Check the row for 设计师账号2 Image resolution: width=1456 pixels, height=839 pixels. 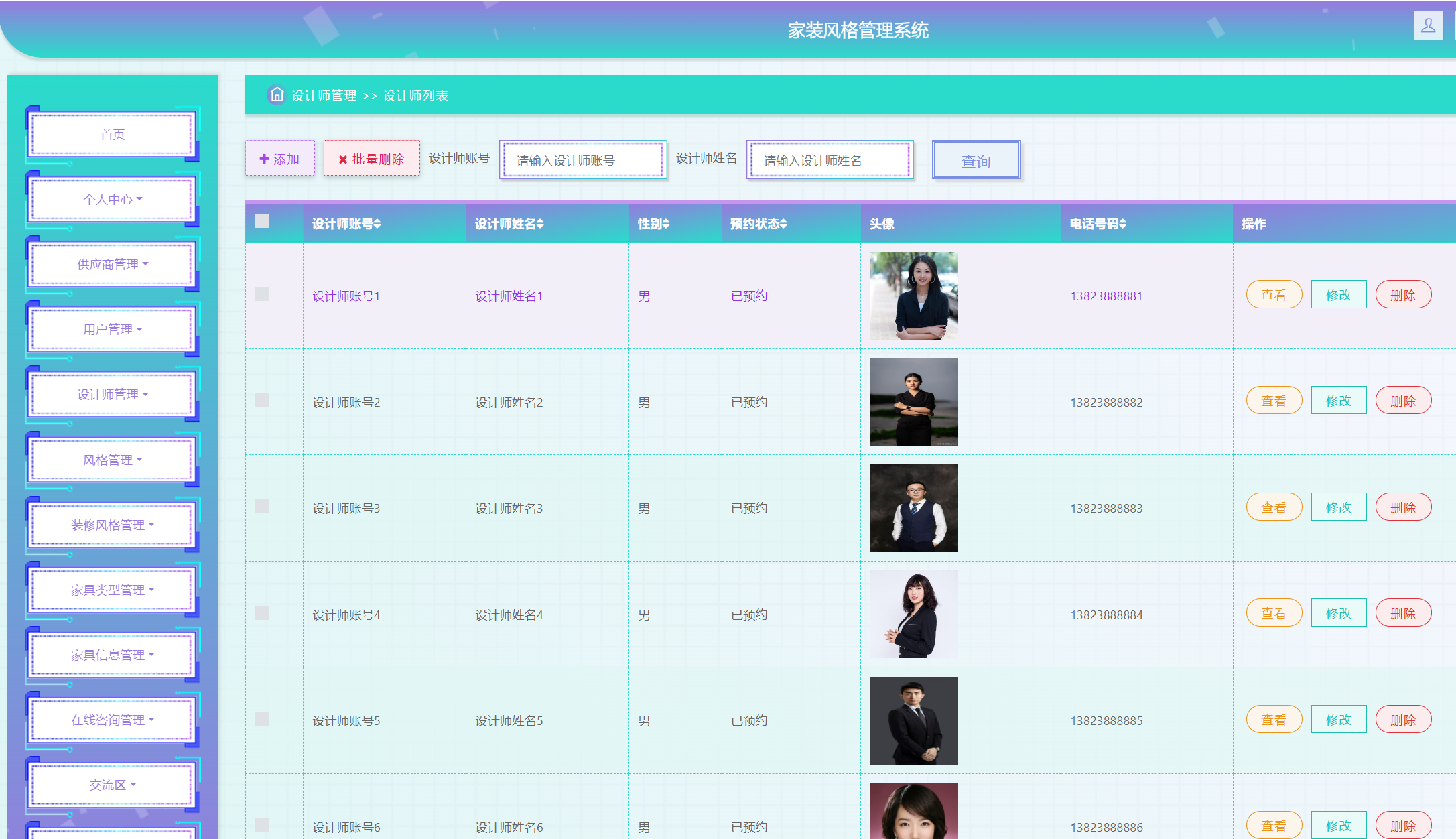pos(262,400)
